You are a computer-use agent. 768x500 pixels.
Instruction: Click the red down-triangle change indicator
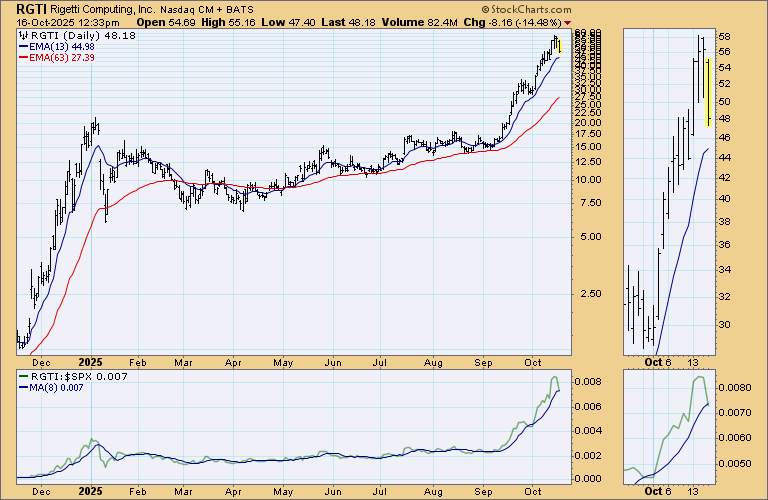tap(568, 23)
